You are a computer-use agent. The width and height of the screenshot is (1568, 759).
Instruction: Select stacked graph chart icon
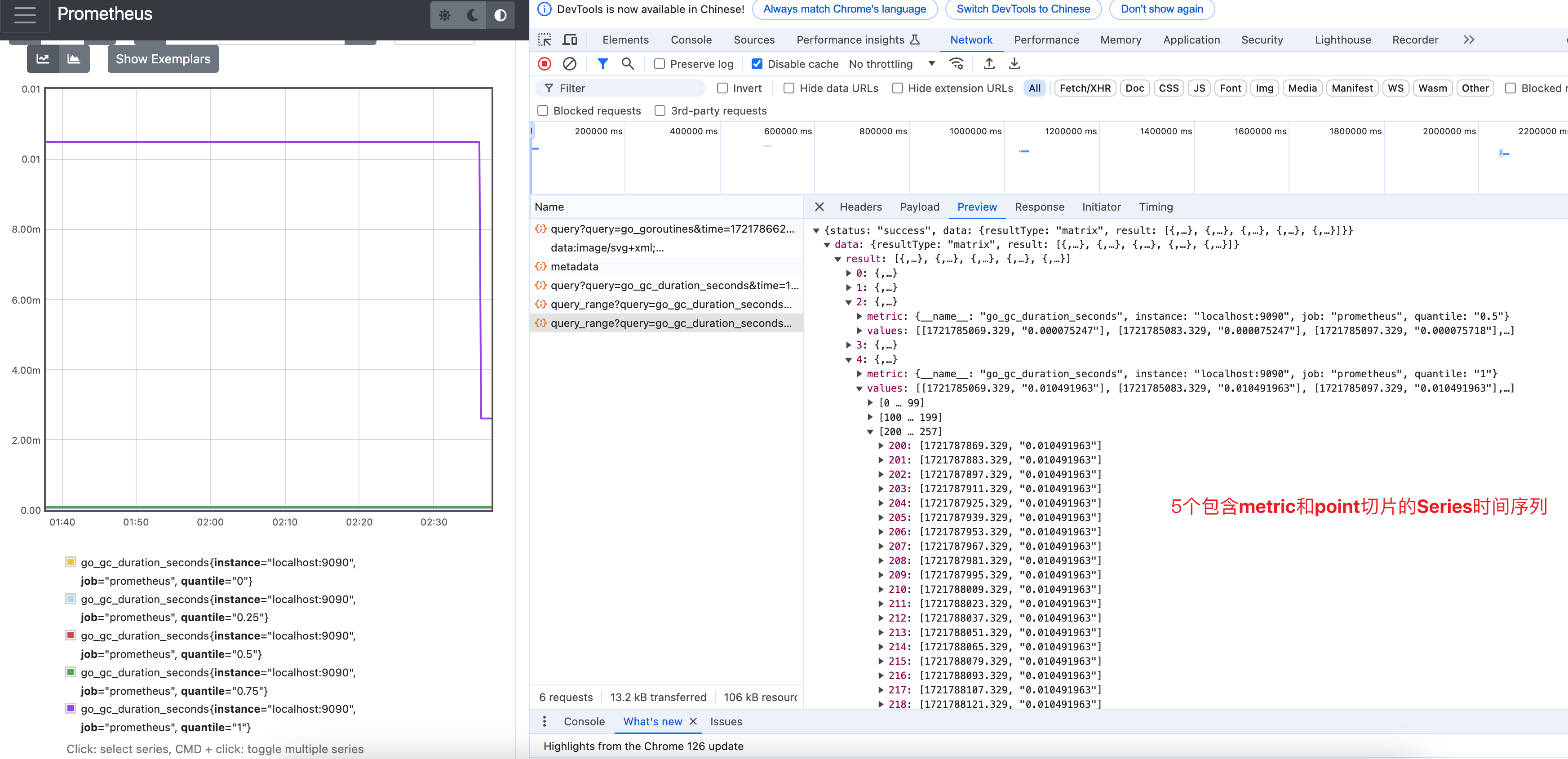point(74,59)
